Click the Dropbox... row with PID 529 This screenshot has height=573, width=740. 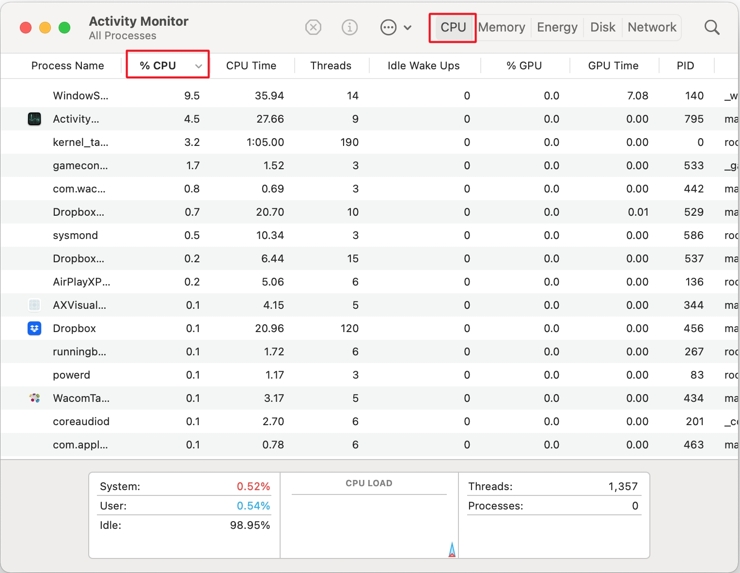370,212
